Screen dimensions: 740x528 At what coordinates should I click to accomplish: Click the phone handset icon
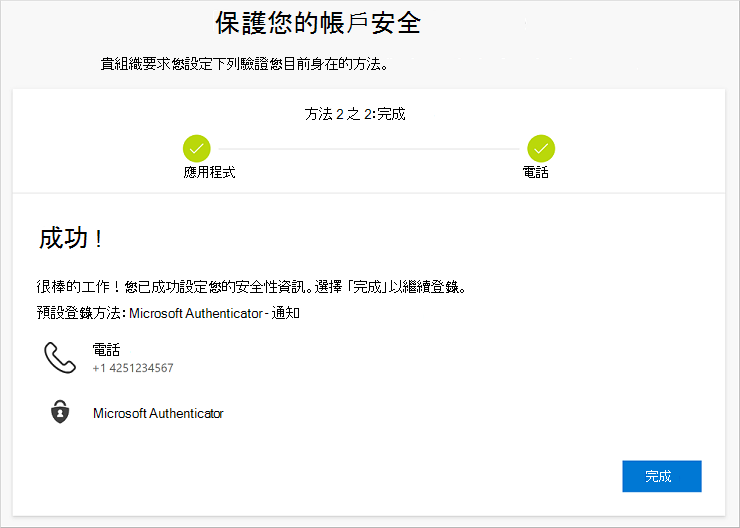pyautogui.click(x=60, y=358)
